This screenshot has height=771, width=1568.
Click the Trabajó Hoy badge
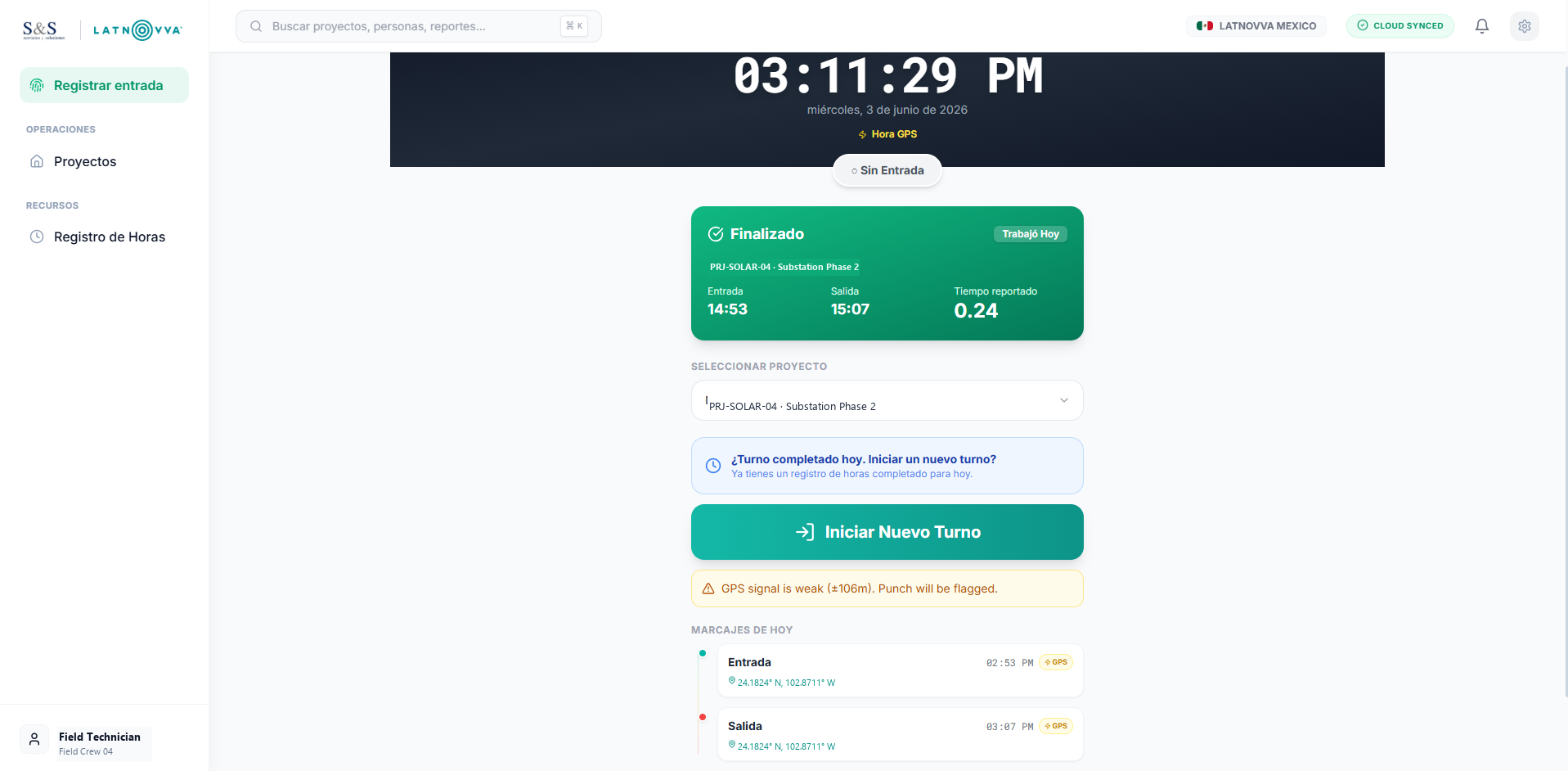pyautogui.click(x=1031, y=234)
